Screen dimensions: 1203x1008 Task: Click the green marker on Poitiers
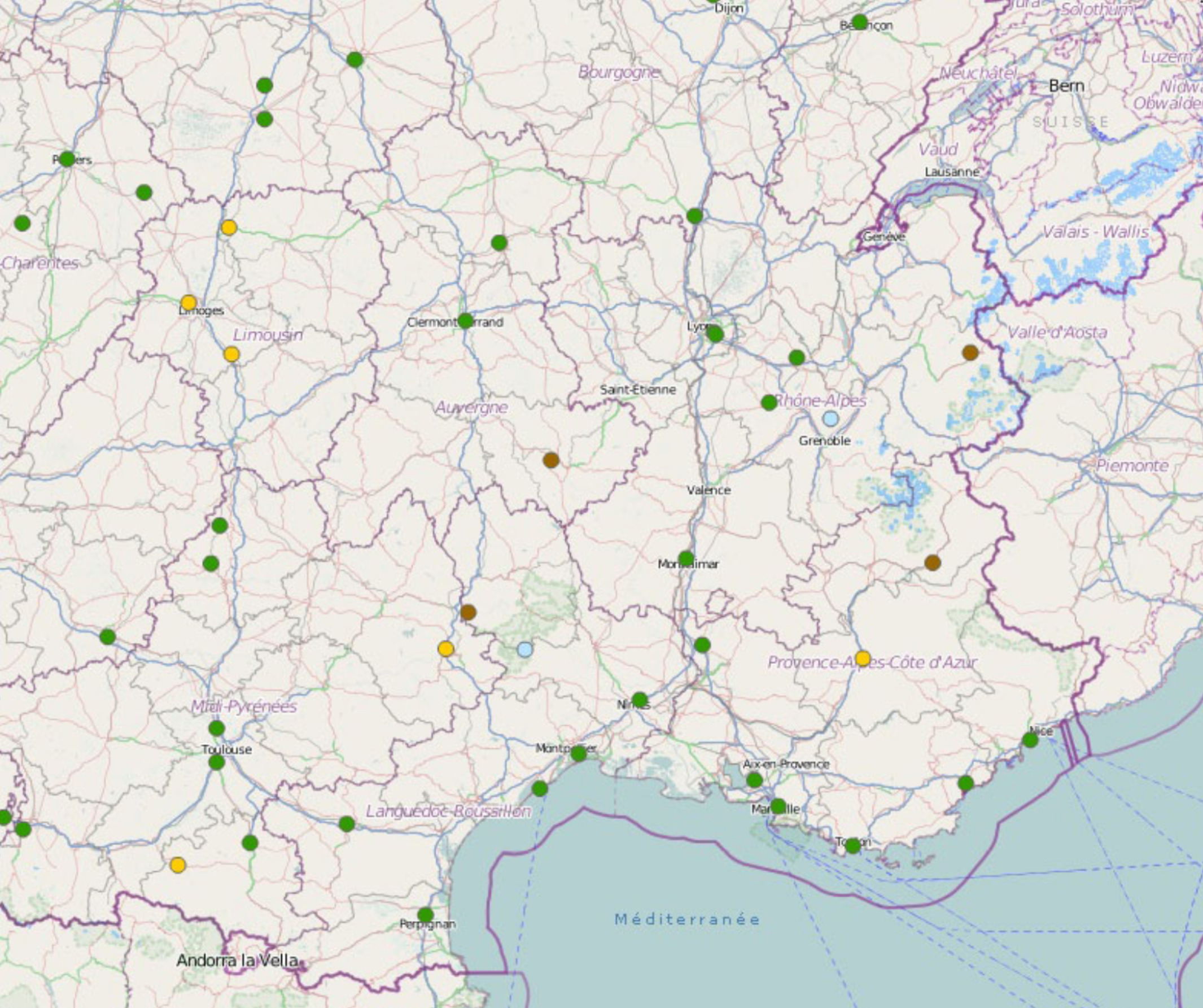[x=67, y=159]
